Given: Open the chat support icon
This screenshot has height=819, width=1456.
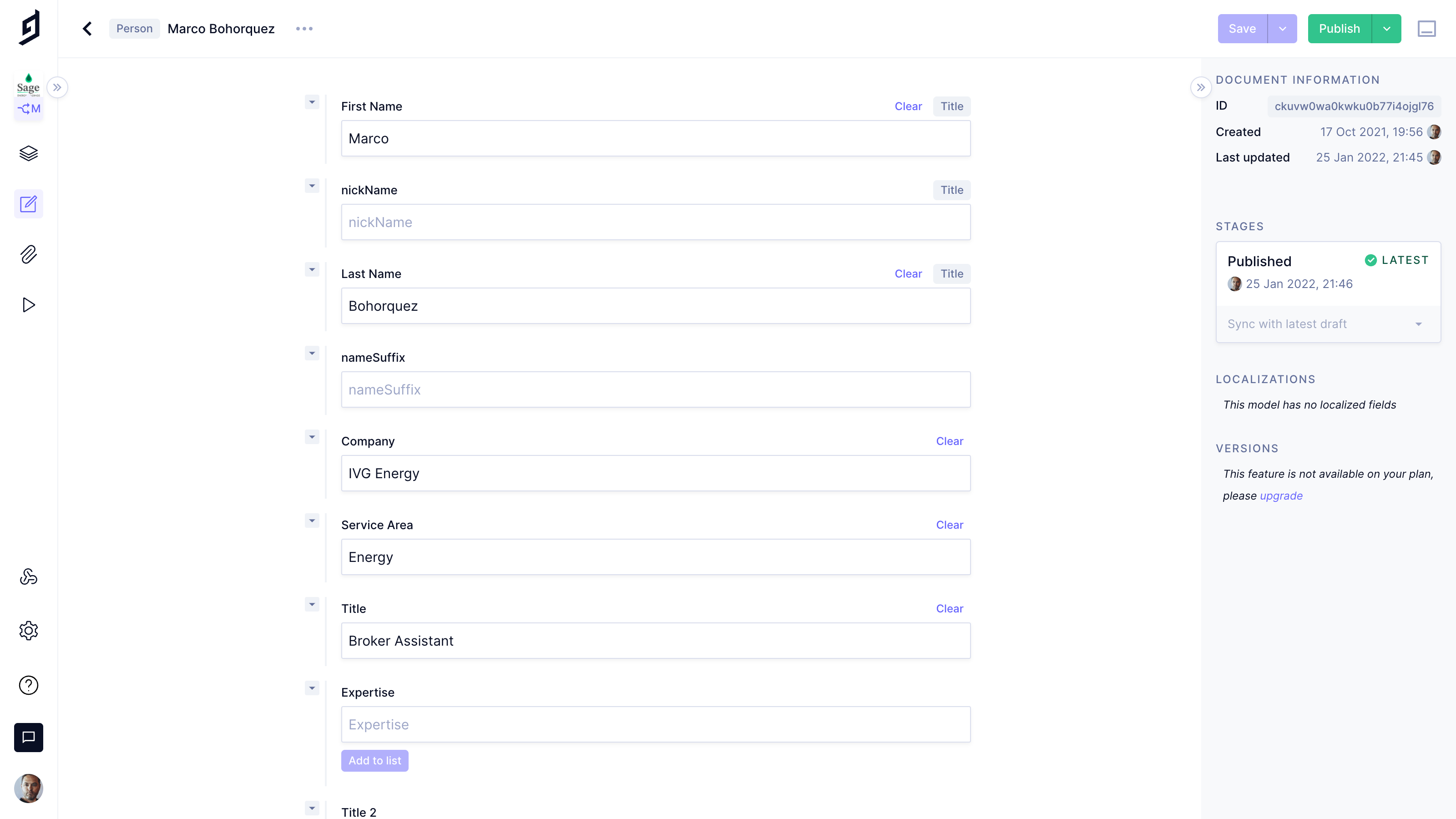Looking at the screenshot, I should click(x=28, y=737).
